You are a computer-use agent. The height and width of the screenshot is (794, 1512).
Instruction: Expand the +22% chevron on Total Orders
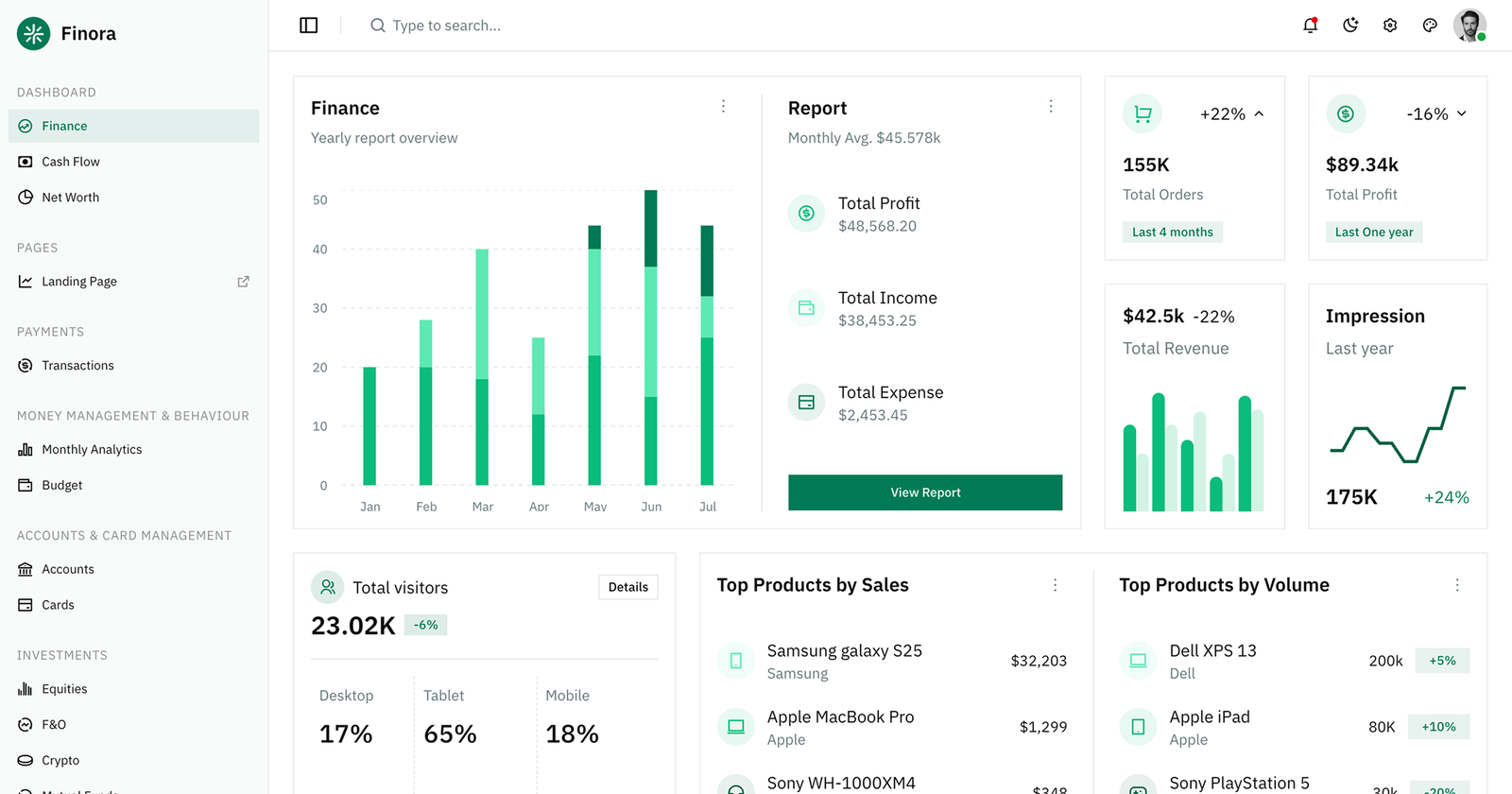(1259, 113)
